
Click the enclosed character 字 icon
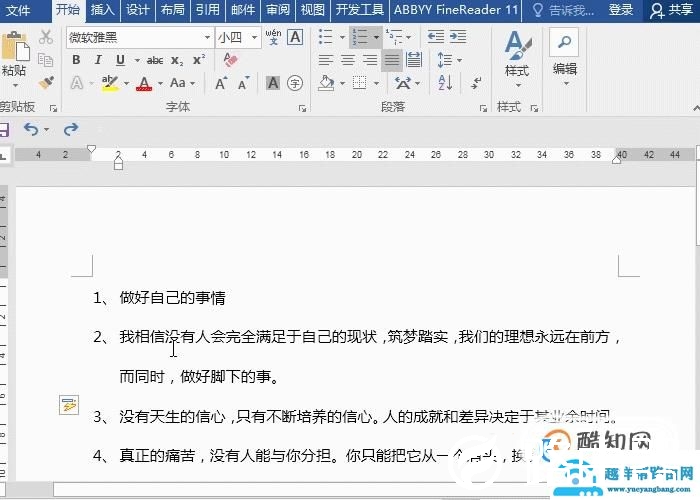[295, 83]
